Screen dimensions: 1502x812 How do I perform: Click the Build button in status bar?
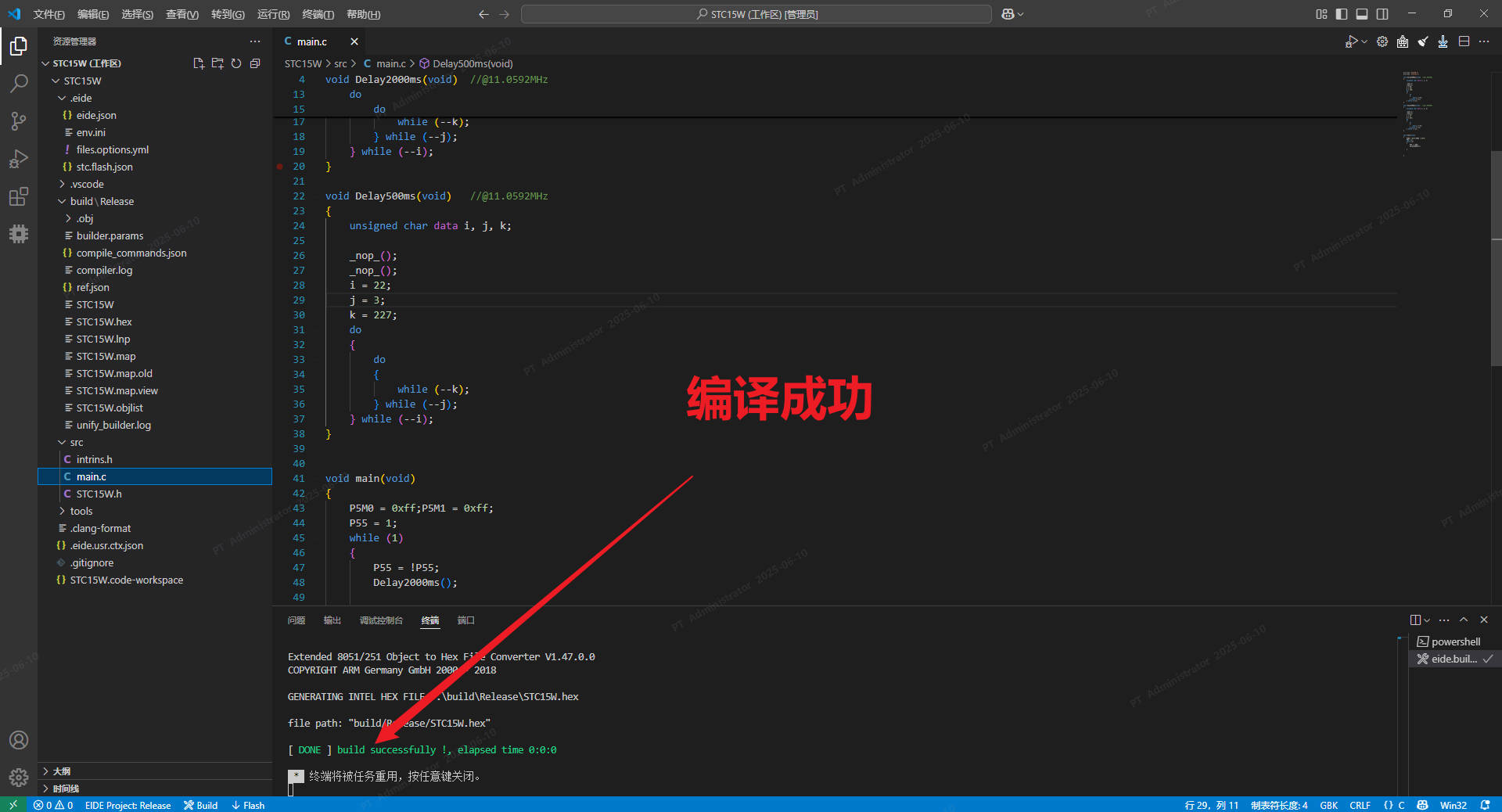click(200, 805)
